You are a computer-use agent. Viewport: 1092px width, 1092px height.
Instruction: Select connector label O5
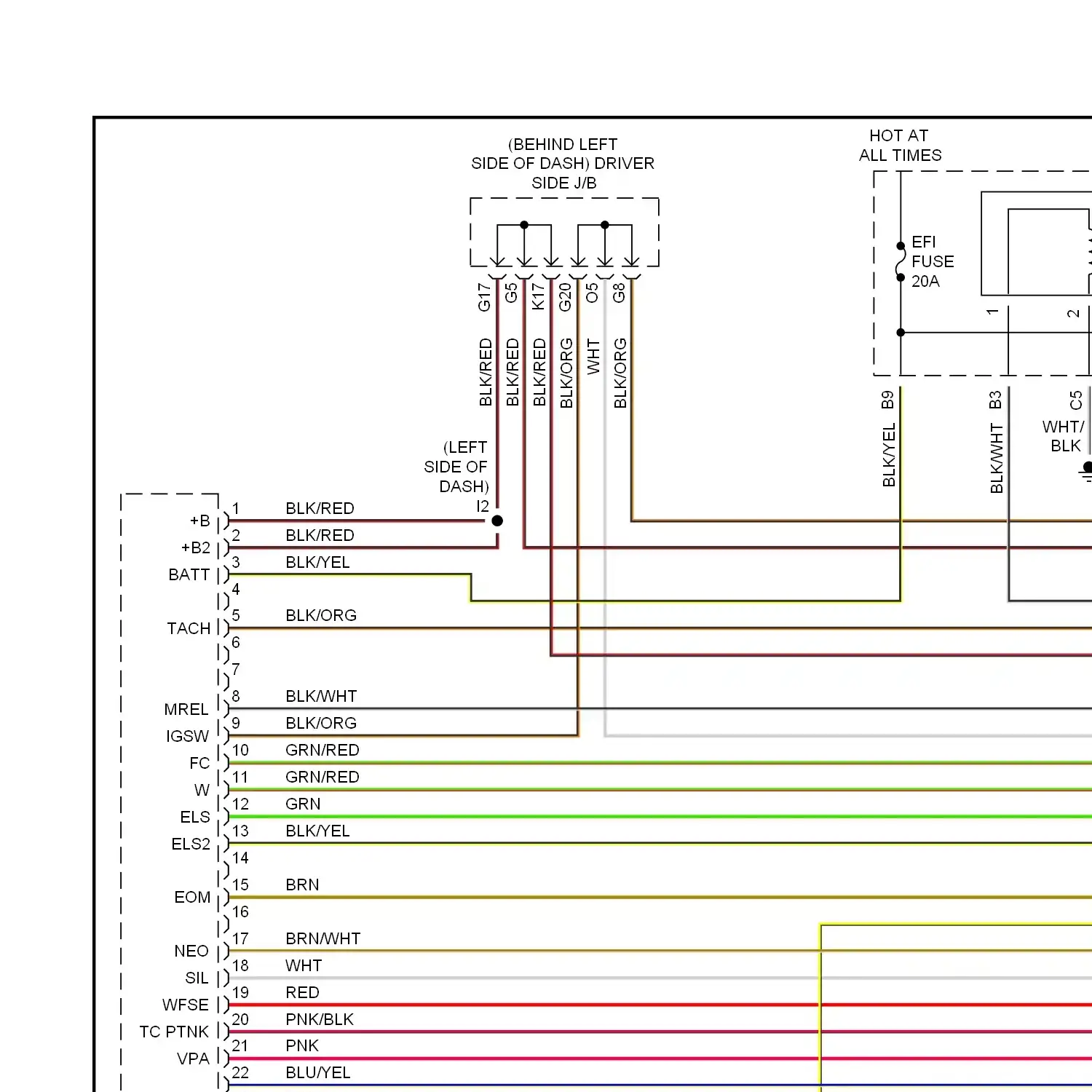pos(593,293)
